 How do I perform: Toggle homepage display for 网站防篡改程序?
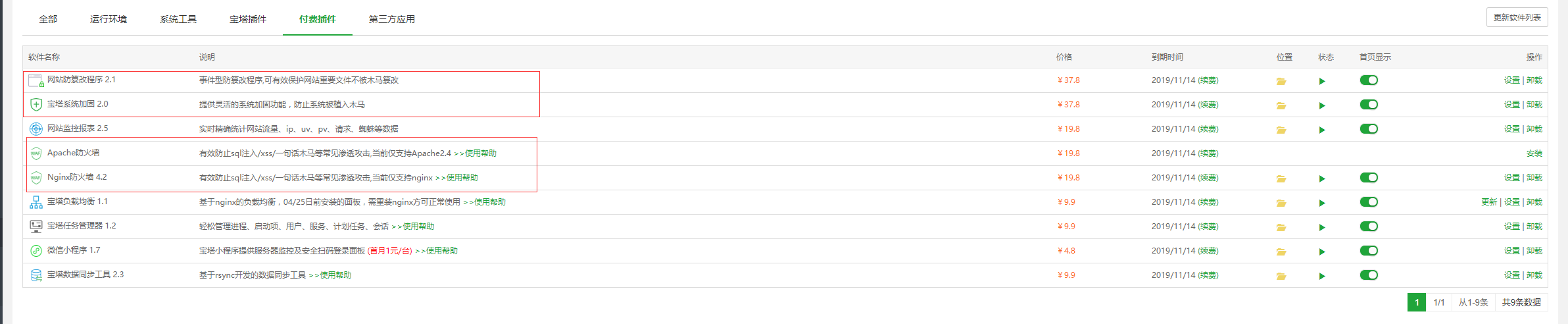[1369, 80]
